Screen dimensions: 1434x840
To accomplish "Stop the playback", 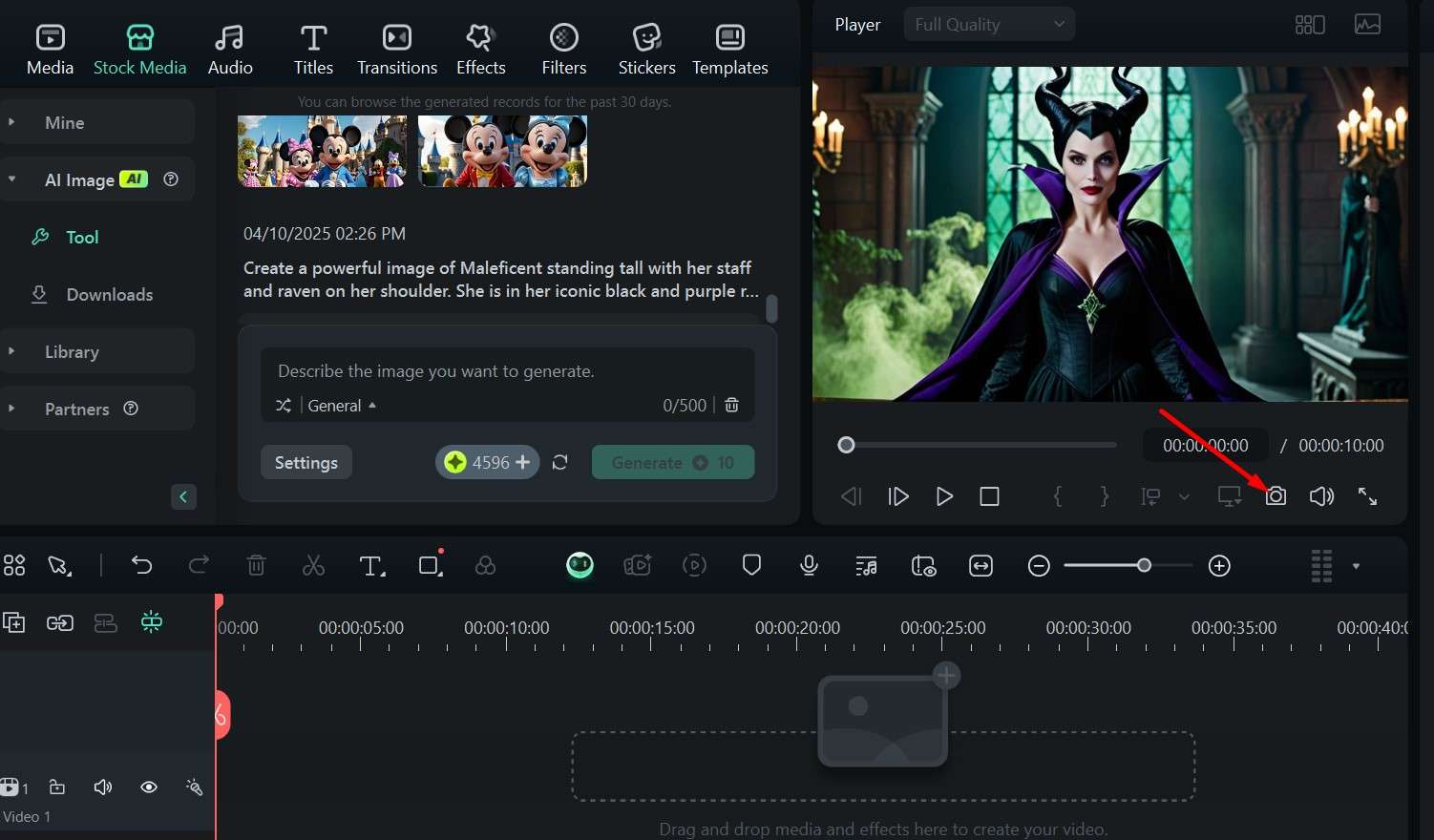I will 990,496.
